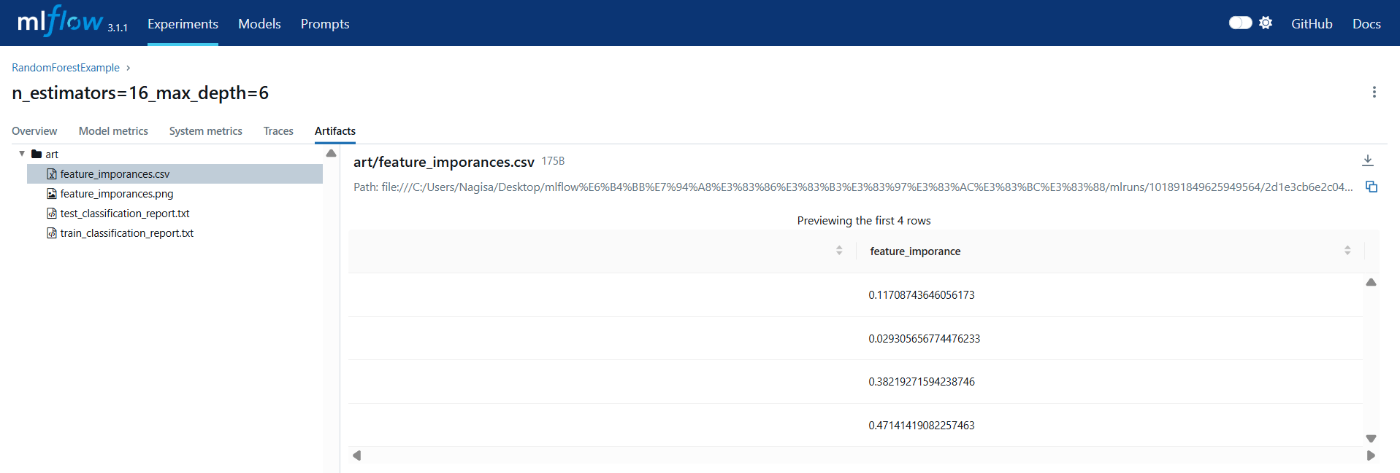Switch to the Traces tab

click(x=279, y=131)
